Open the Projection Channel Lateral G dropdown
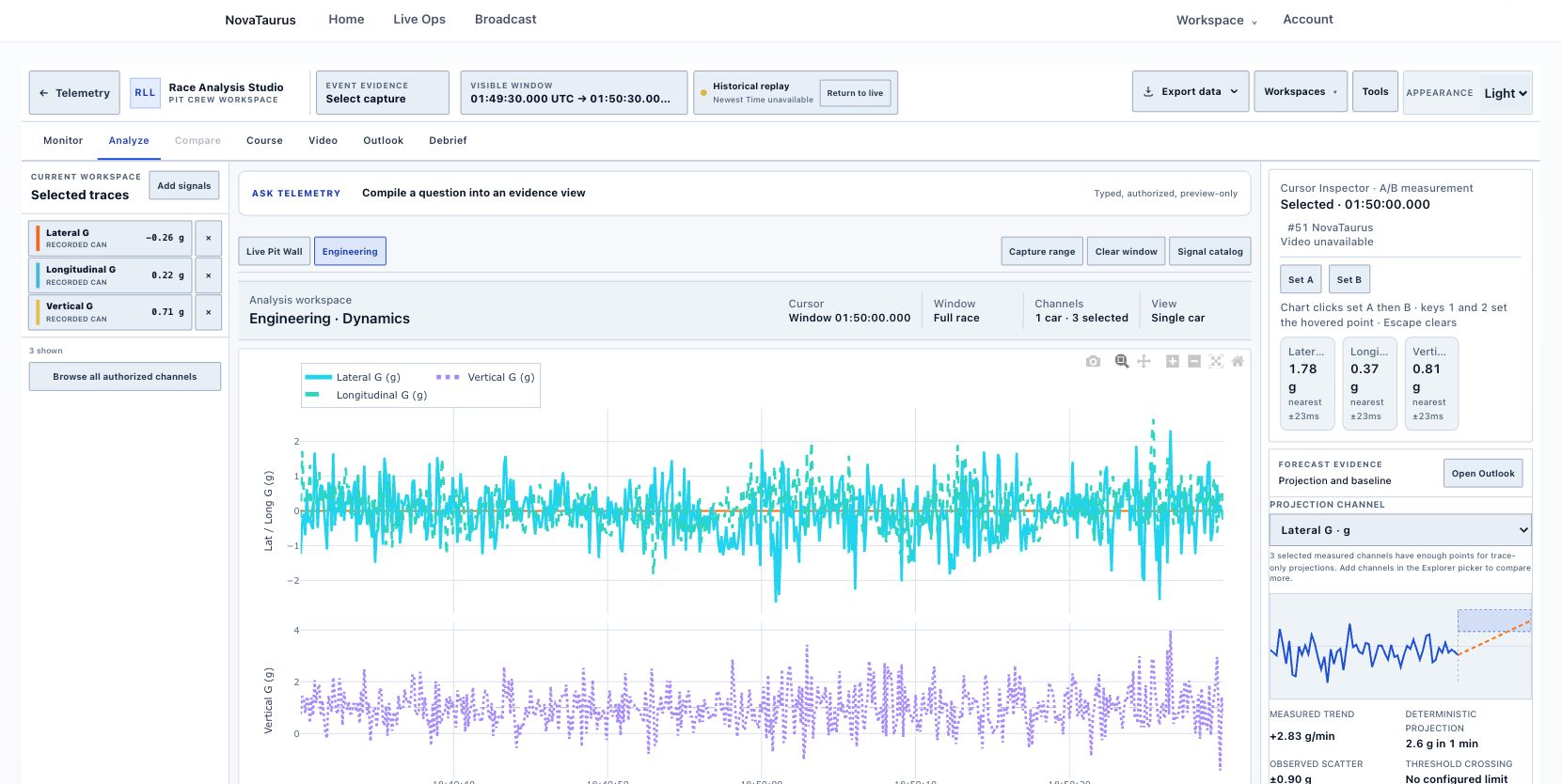Viewport: 1562px width, 784px height. [1400, 530]
